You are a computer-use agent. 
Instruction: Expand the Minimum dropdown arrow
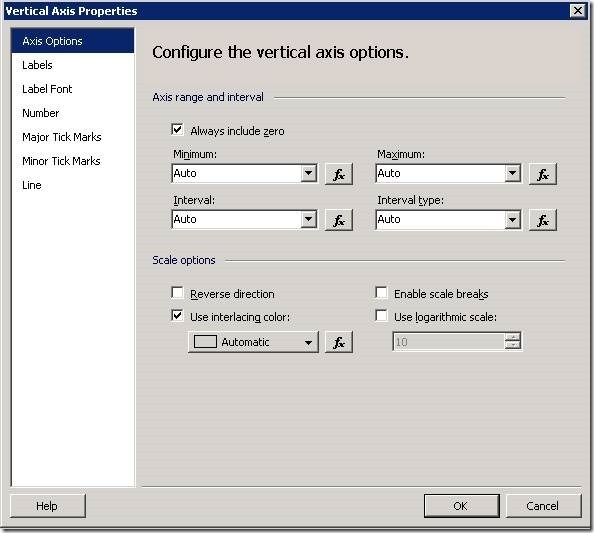point(309,173)
